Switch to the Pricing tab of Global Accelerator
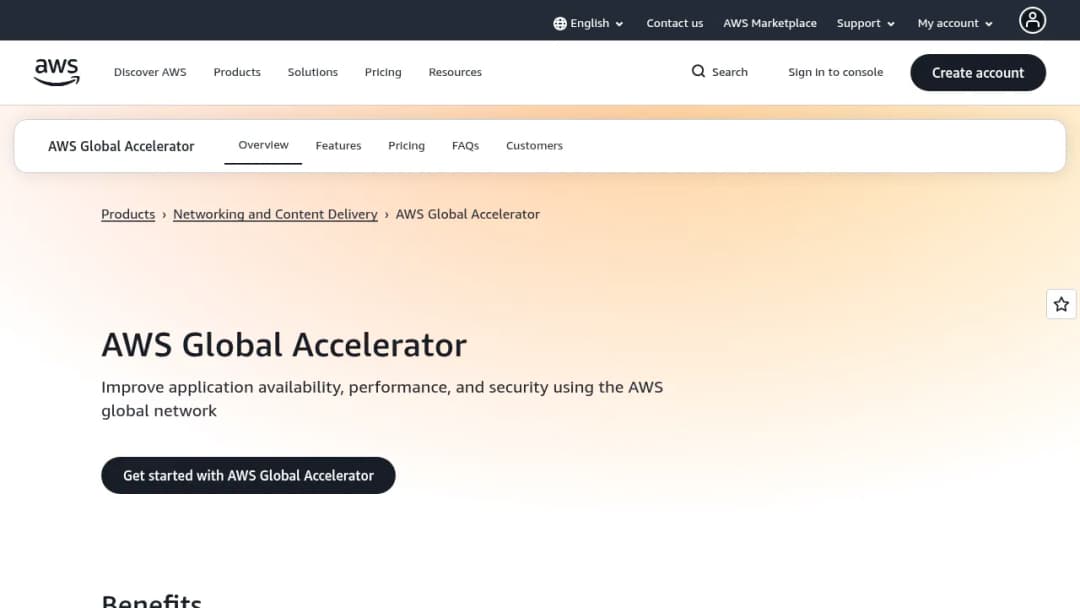Viewport: 1080px width, 608px height. pos(406,146)
